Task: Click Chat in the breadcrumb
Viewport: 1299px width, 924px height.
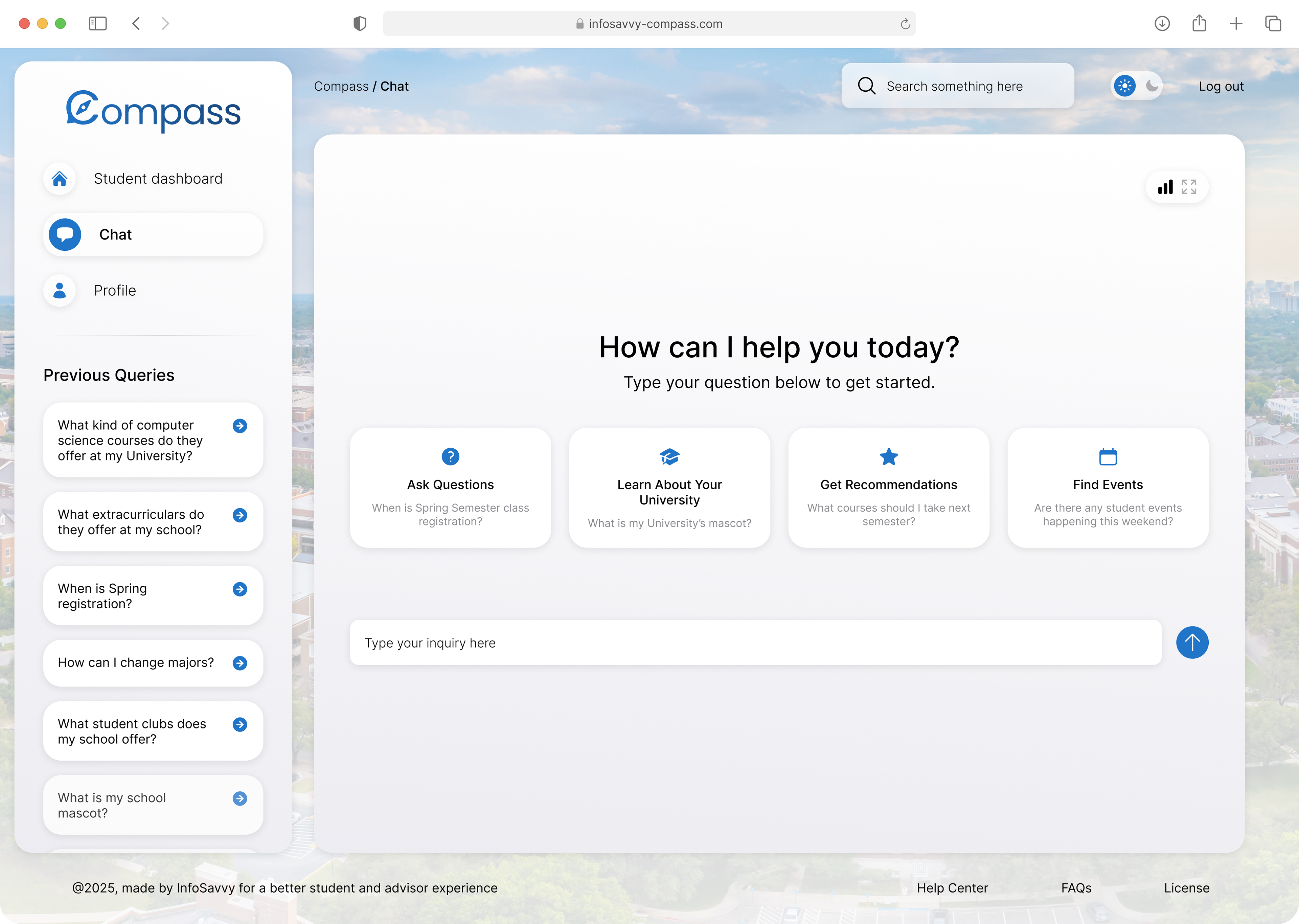Action: [394, 86]
